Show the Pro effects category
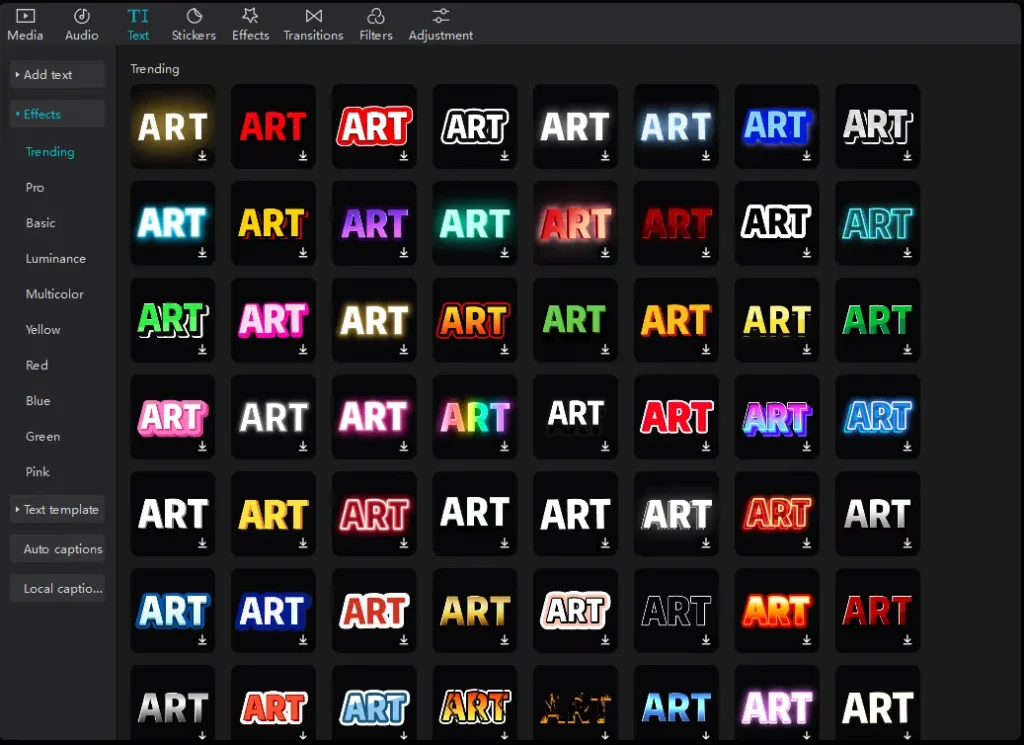The image size is (1024, 745). [x=35, y=188]
